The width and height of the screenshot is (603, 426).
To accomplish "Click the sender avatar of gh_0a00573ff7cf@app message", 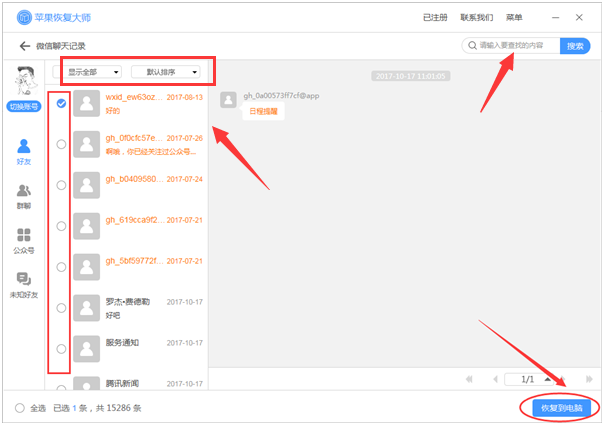I will [x=228, y=100].
